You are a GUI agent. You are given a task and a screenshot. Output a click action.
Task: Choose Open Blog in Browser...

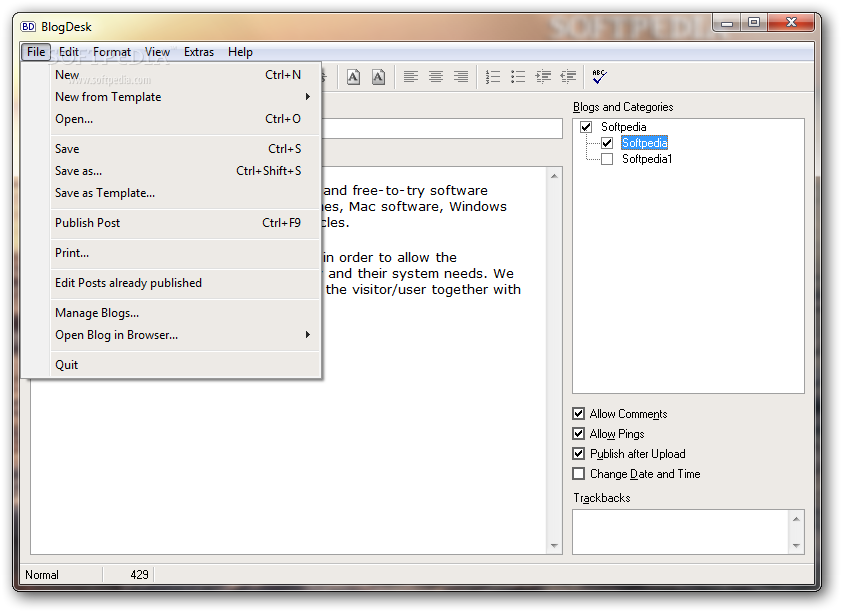tap(185, 334)
